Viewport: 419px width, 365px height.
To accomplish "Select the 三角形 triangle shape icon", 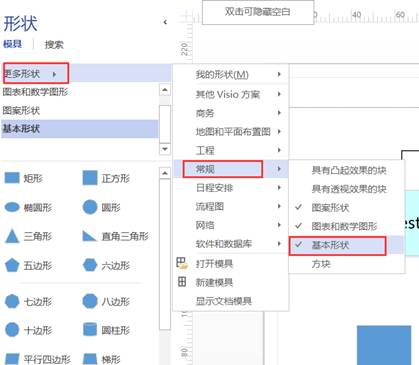I will (x=12, y=236).
